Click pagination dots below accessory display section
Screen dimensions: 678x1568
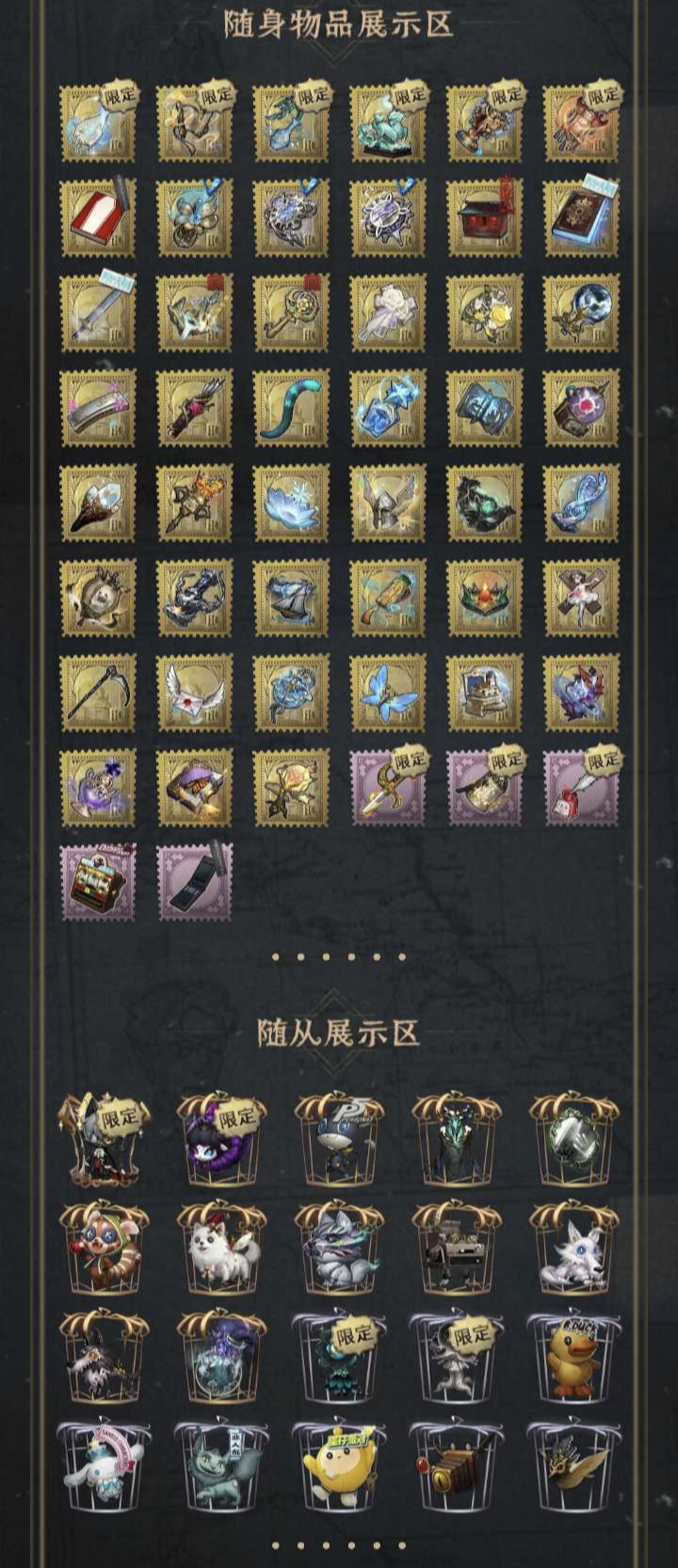click(x=338, y=957)
